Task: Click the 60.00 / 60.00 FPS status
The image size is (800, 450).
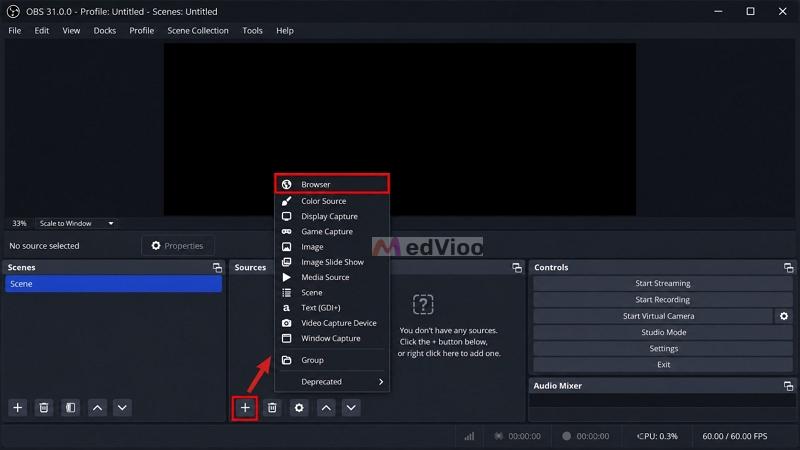Action: (735, 436)
